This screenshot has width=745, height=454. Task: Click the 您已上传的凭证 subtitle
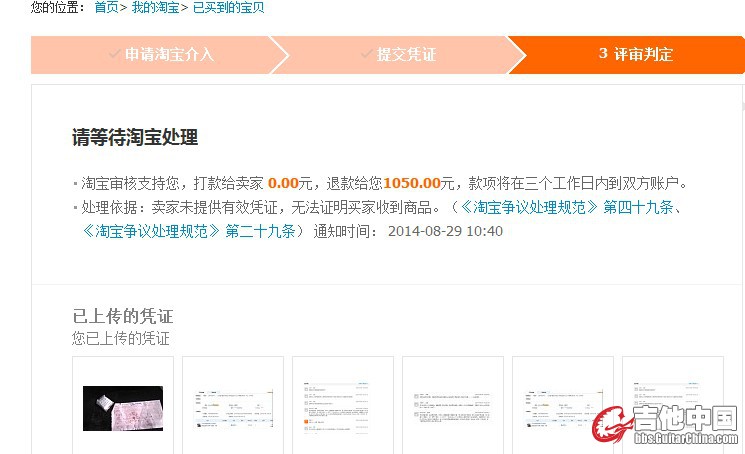(121, 338)
